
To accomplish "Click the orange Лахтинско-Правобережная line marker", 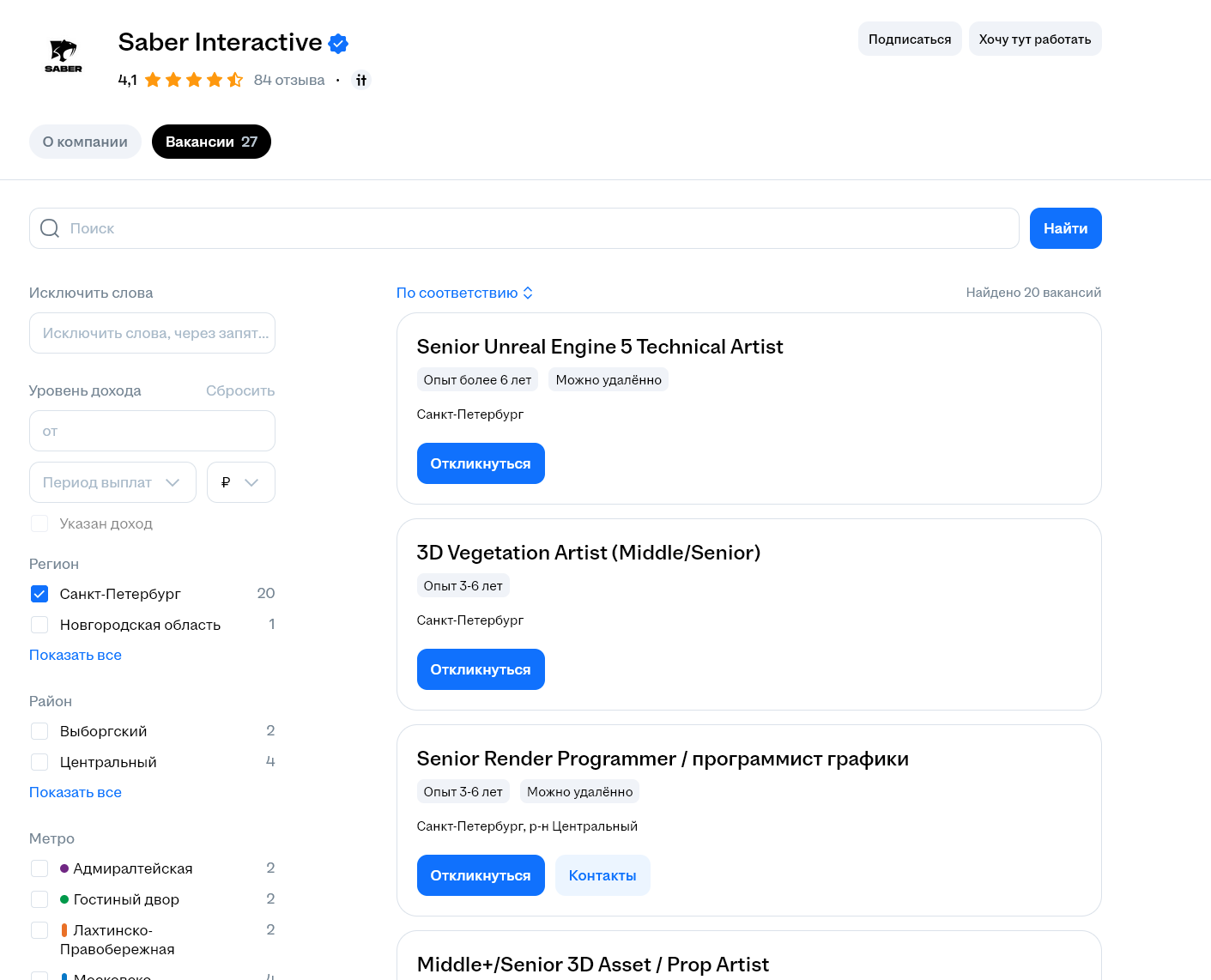I will (x=64, y=930).
